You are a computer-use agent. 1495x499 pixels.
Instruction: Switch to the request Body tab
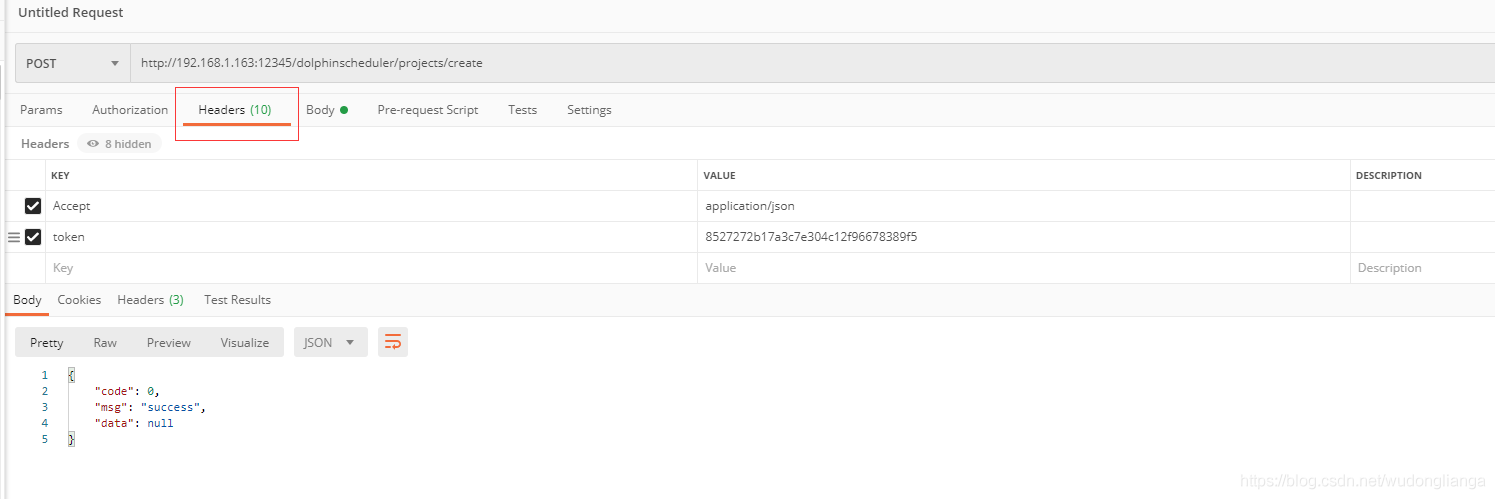[x=326, y=110]
